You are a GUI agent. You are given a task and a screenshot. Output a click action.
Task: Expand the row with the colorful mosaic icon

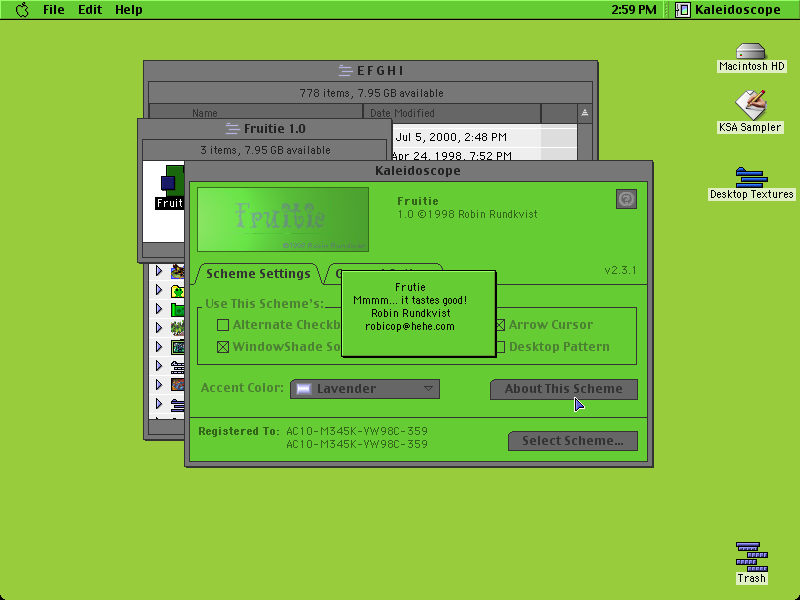159,384
